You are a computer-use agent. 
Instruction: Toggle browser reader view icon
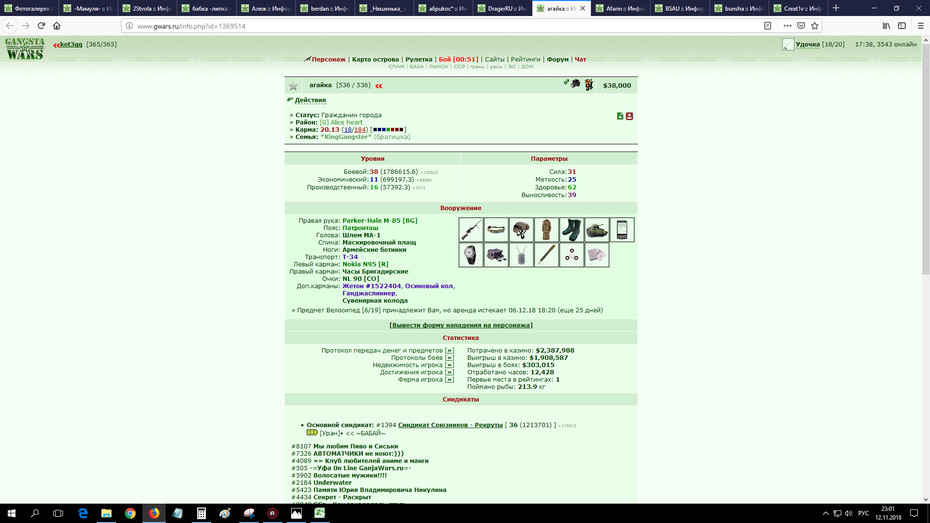(x=767, y=25)
